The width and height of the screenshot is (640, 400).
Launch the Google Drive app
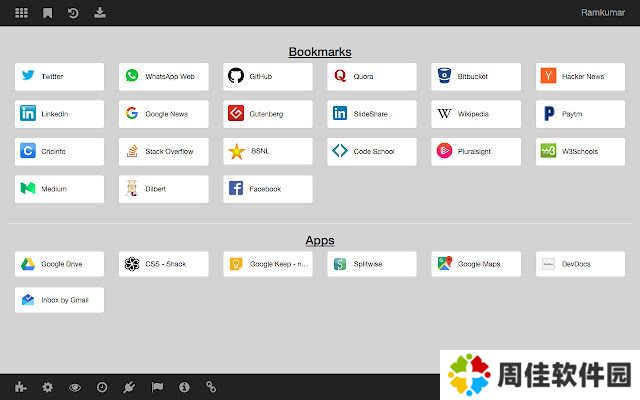point(59,264)
